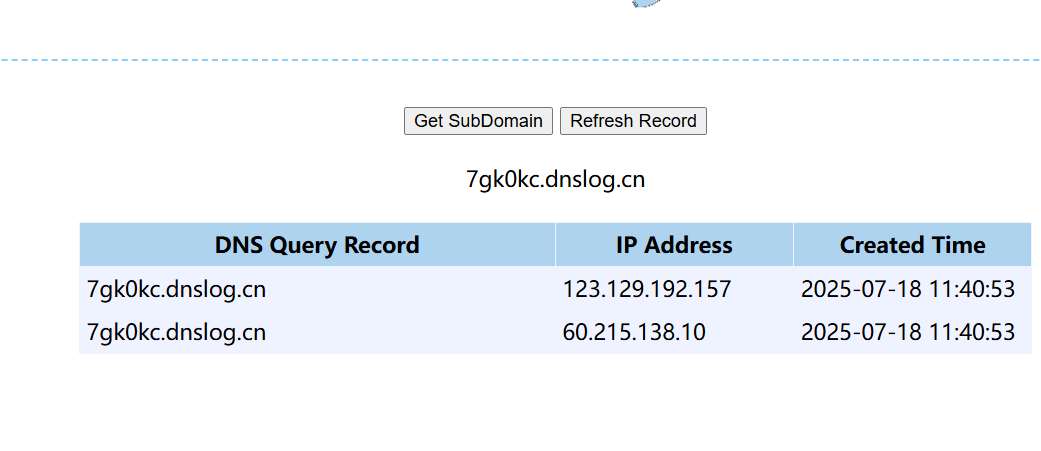The width and height of the screenshot is (1041, 451).
Task: Click domain cell in 60.215.138.10 row
Action: [x=317, y=331]
